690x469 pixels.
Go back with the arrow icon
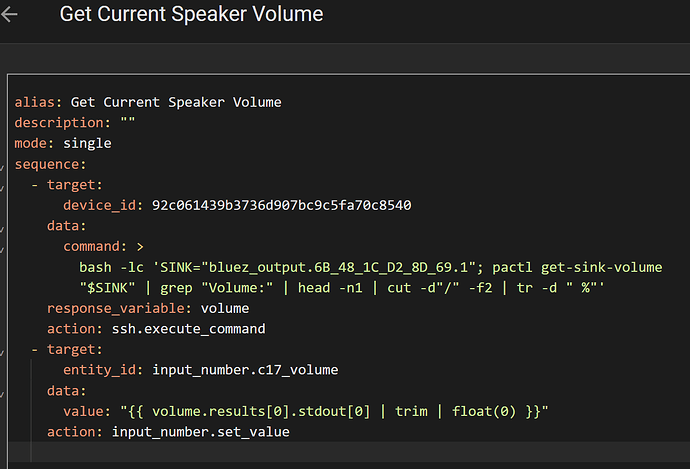click(9, 15)
